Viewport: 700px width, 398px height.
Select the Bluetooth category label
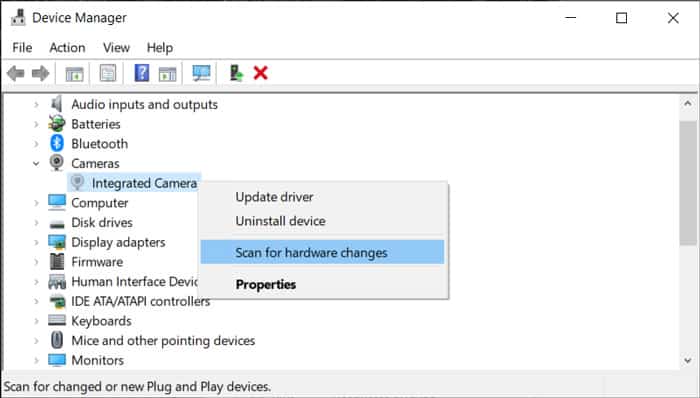click(x=100, y=144)
